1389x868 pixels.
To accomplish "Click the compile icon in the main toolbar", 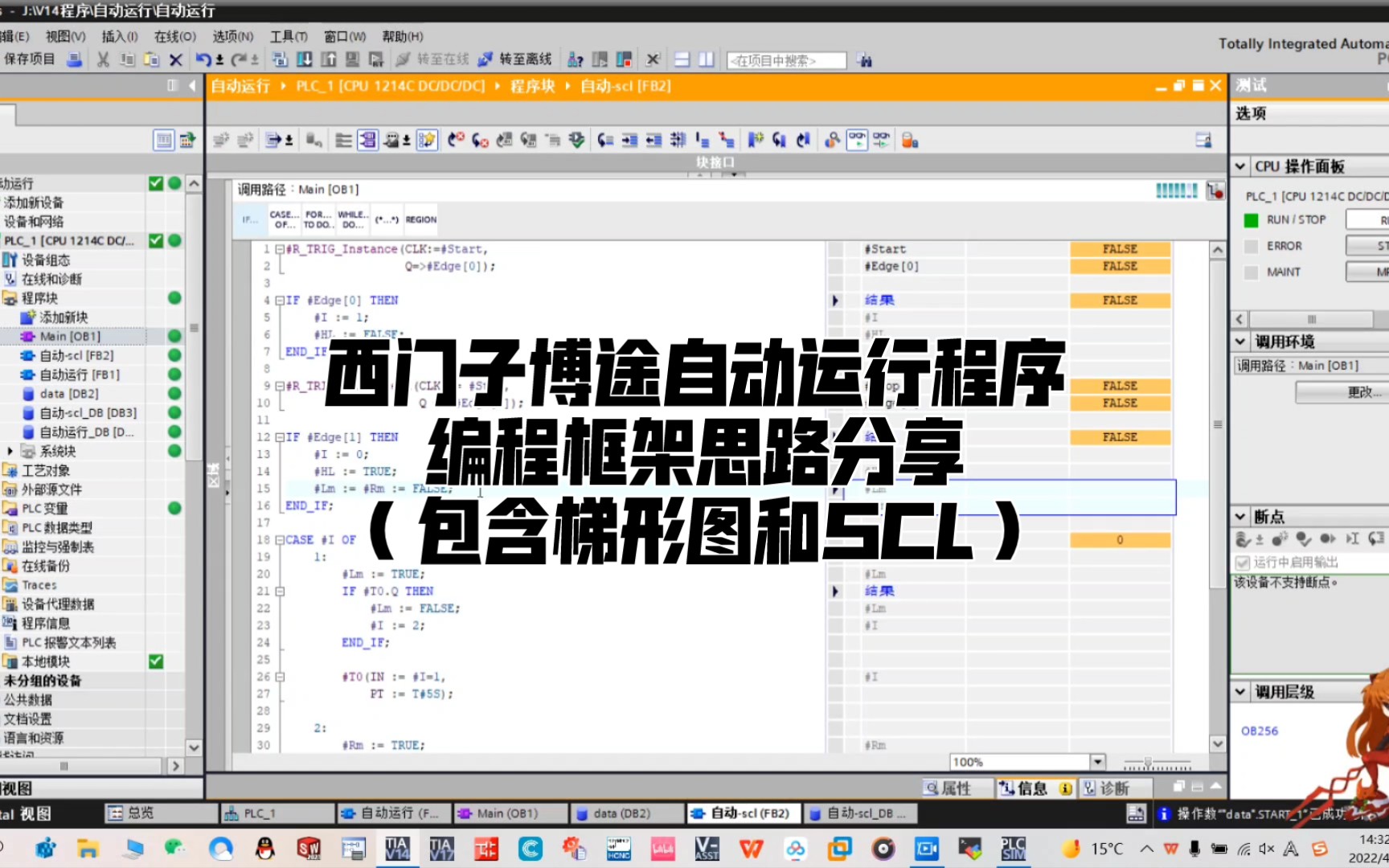I will pos(280,59).
